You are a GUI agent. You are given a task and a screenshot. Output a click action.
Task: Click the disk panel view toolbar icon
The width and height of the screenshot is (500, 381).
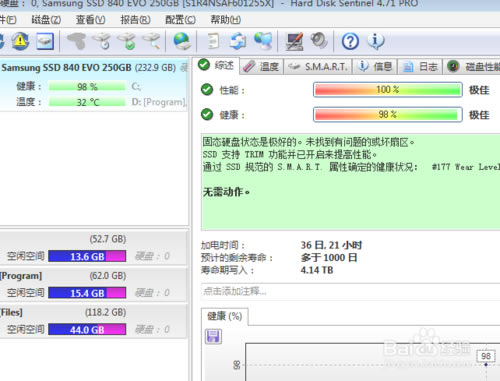(x=45, y=41)
